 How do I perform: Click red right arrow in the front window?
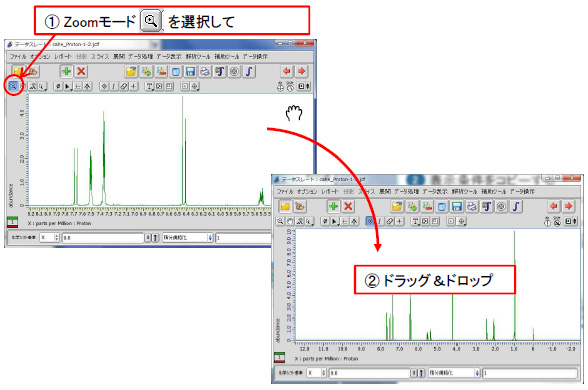568,206
